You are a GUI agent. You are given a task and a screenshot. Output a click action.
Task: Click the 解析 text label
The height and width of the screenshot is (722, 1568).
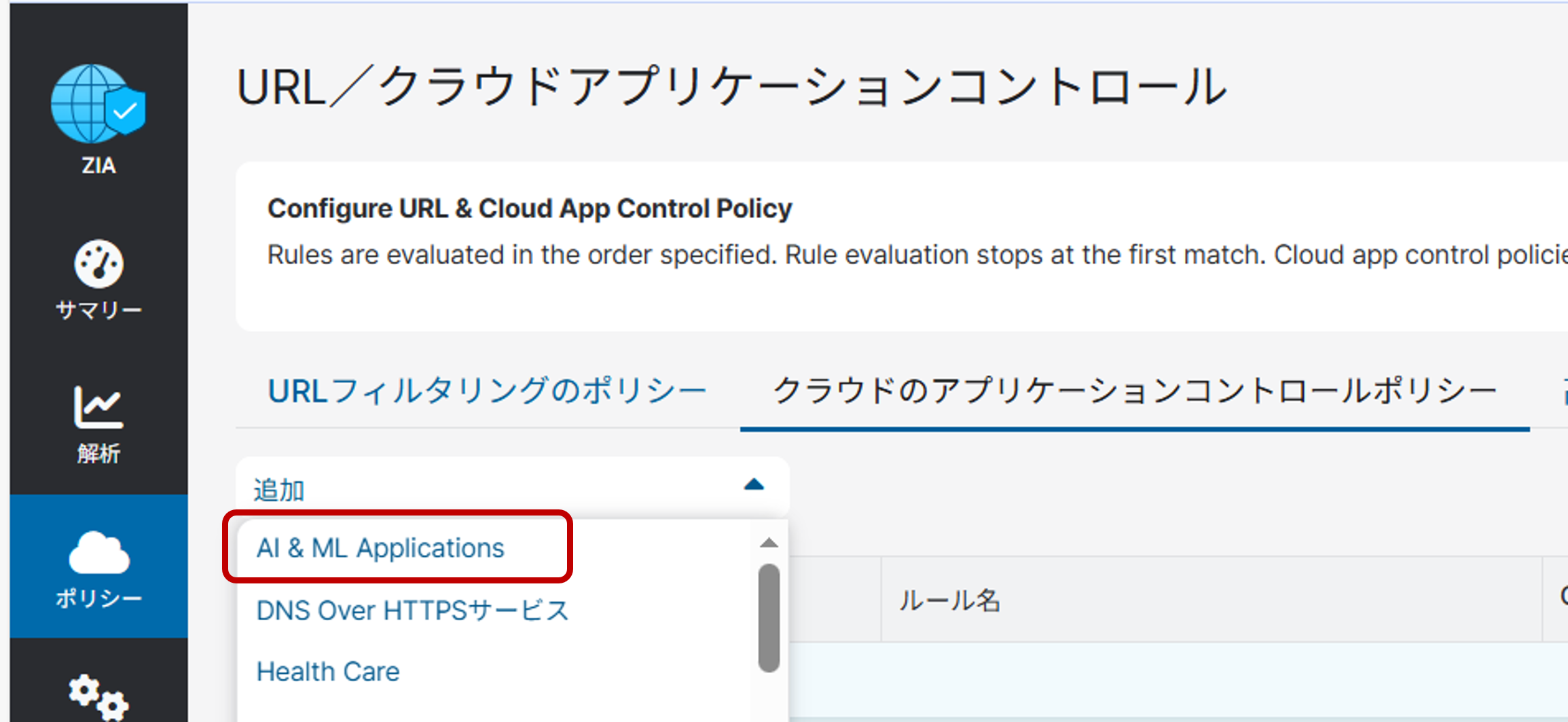(98, 454)
